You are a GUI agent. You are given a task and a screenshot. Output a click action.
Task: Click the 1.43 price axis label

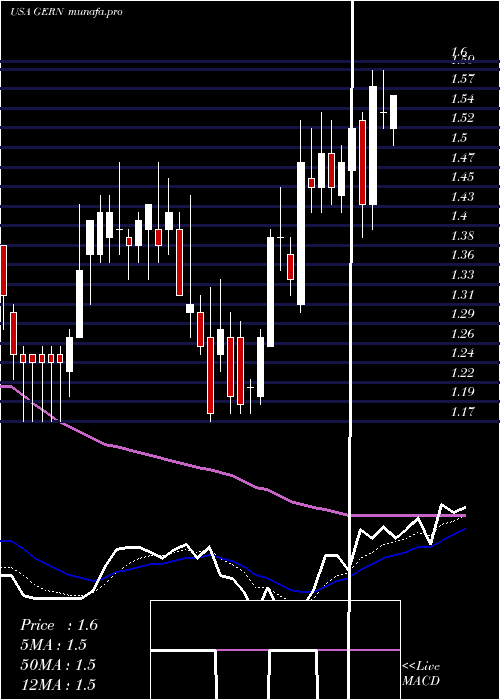(x=462, y=196)
